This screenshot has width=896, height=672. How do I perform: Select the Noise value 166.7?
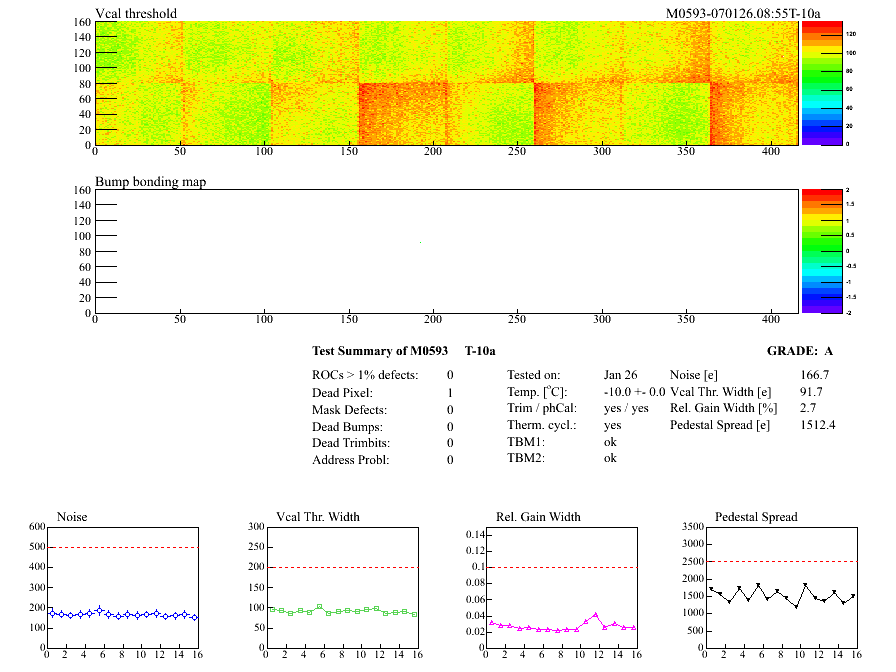[815, 374]
